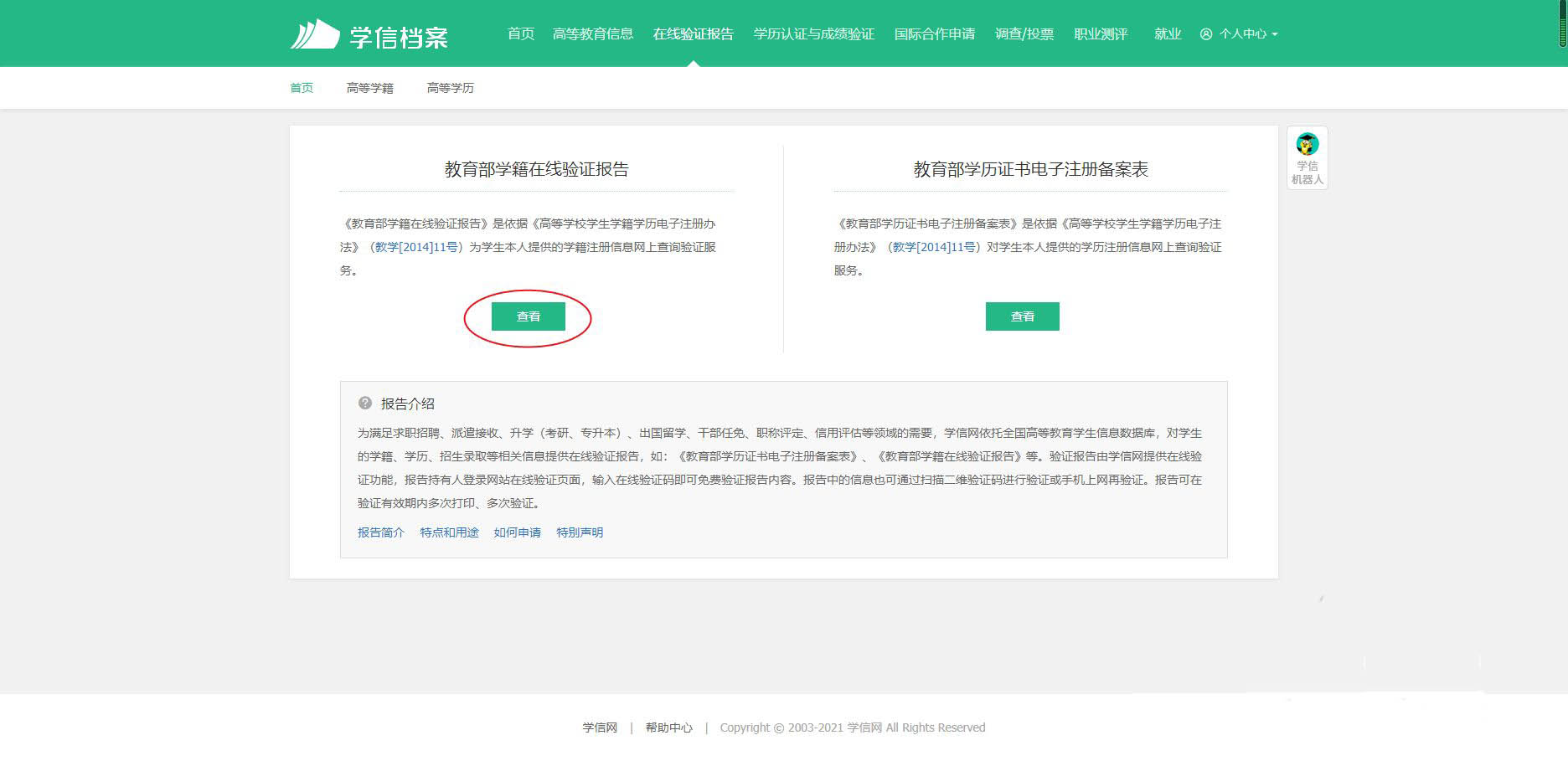1568x761 pixels.
Task: Switch to the 高等学籍 sub-tab
Action: coord(370,88)
